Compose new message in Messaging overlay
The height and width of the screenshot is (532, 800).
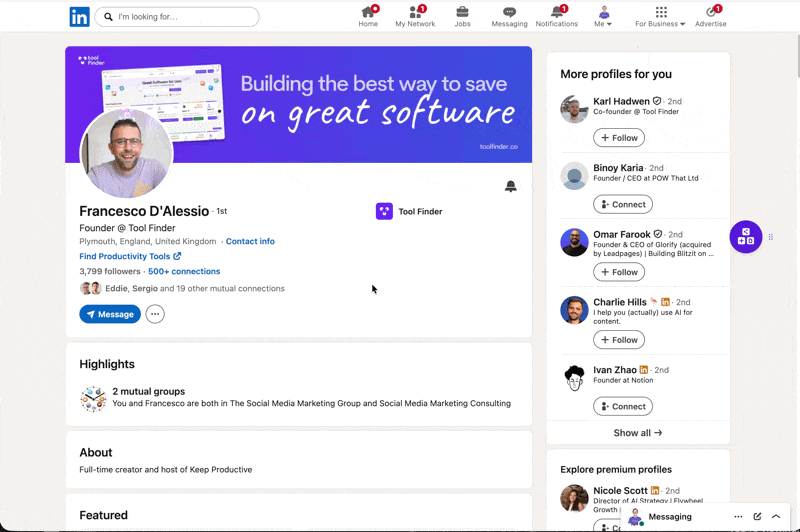(757, 517)
